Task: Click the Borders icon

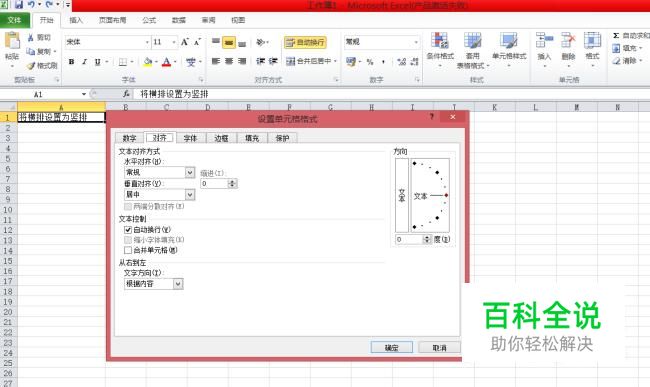Action: (123, 62)
